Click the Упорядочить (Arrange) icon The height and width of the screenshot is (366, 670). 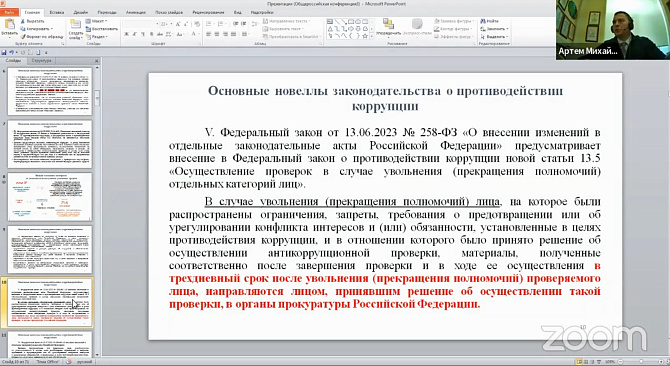[x=388, y=24]
